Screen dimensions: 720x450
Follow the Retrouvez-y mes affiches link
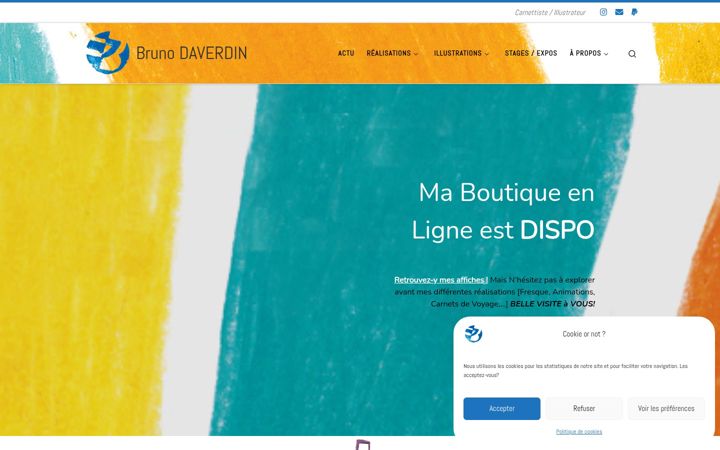441,280
